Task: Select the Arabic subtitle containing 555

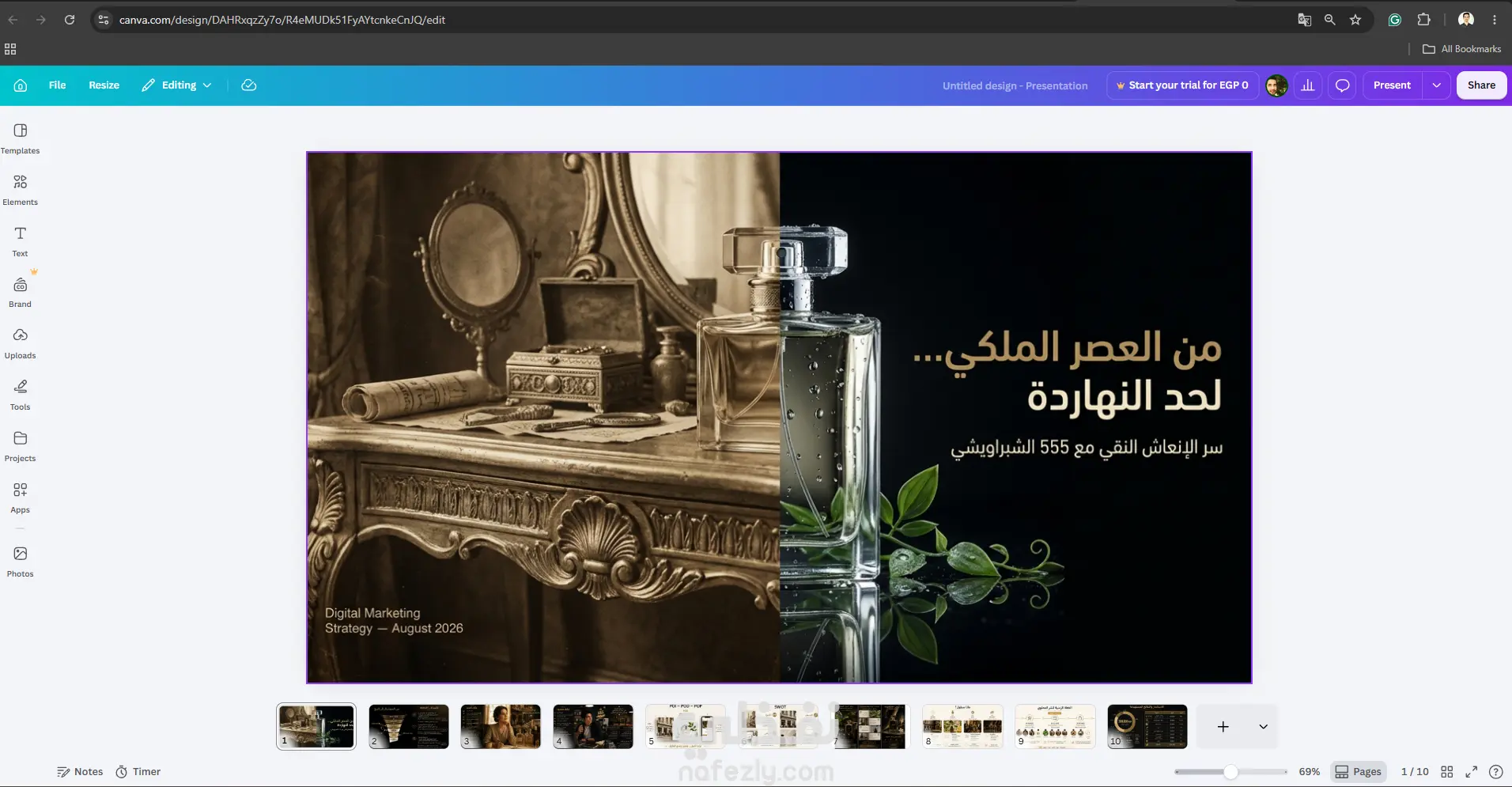Action: (1087, 448)
